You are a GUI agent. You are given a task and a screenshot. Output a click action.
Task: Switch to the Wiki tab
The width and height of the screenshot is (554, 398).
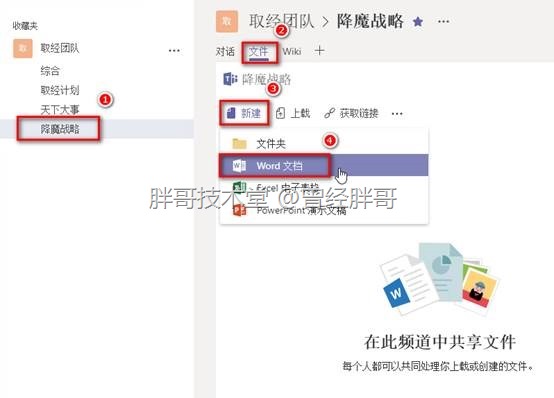292,51
